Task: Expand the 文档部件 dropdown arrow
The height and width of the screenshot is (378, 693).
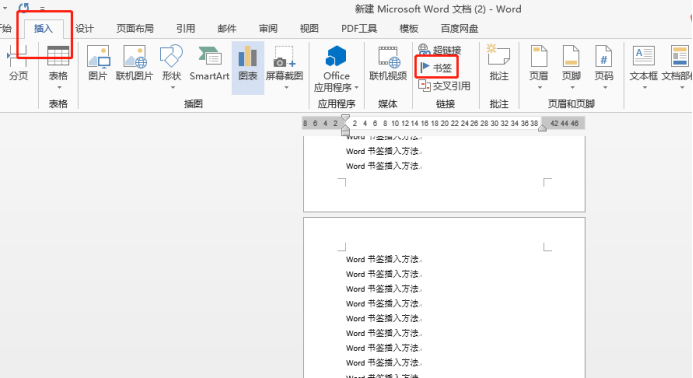Action: coord(682,88)
